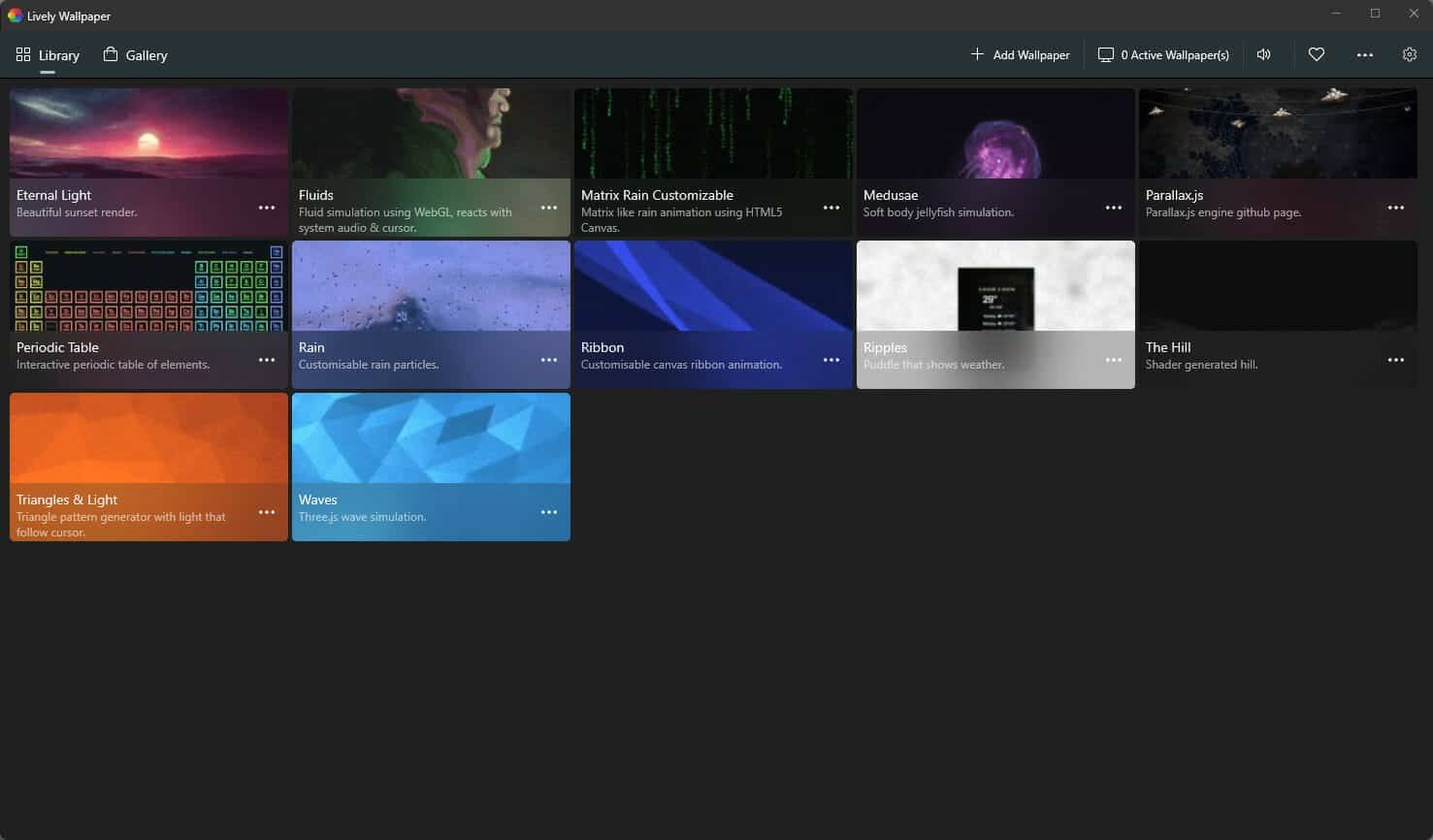Switch to the Library tab
Screen dimensions: 1433x840
pos(48,55)
